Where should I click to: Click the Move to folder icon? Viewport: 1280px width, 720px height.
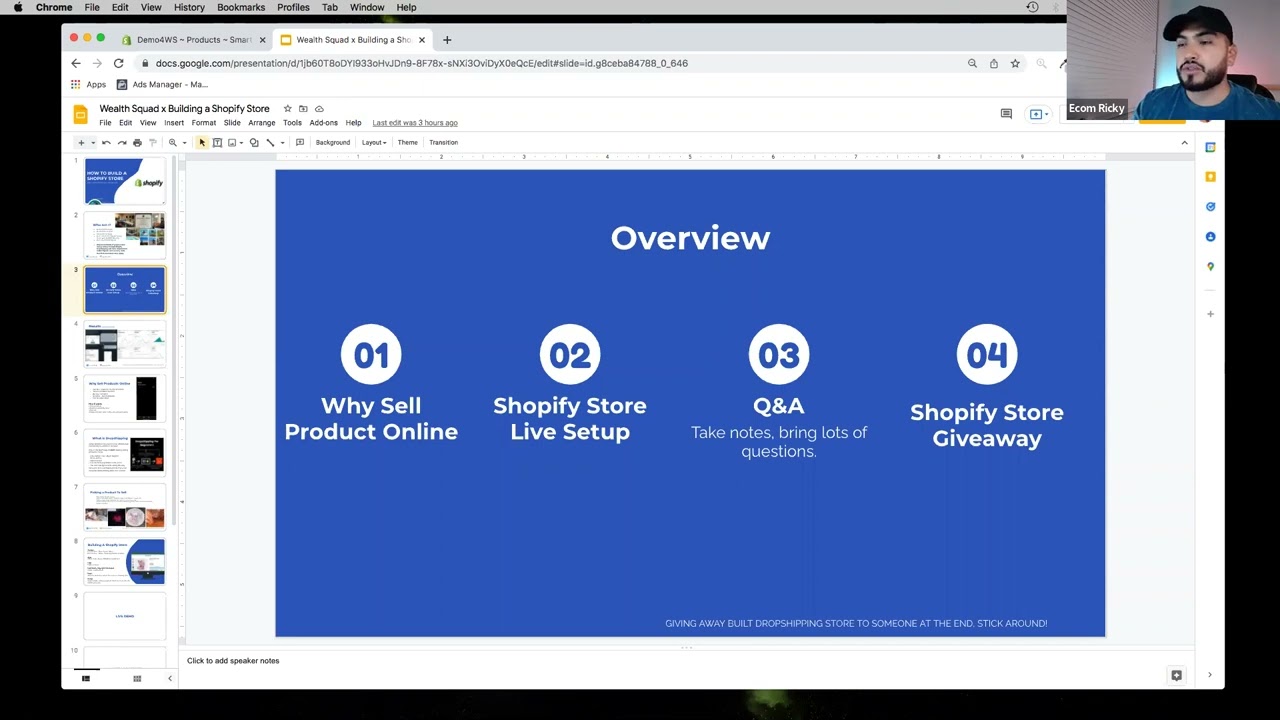coord(303,108)
